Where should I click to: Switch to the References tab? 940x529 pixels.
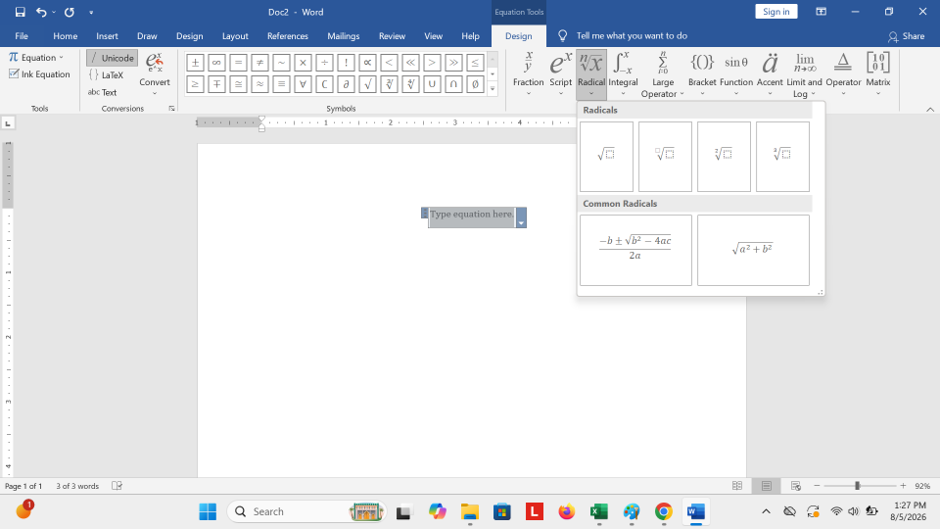(287, 36)
